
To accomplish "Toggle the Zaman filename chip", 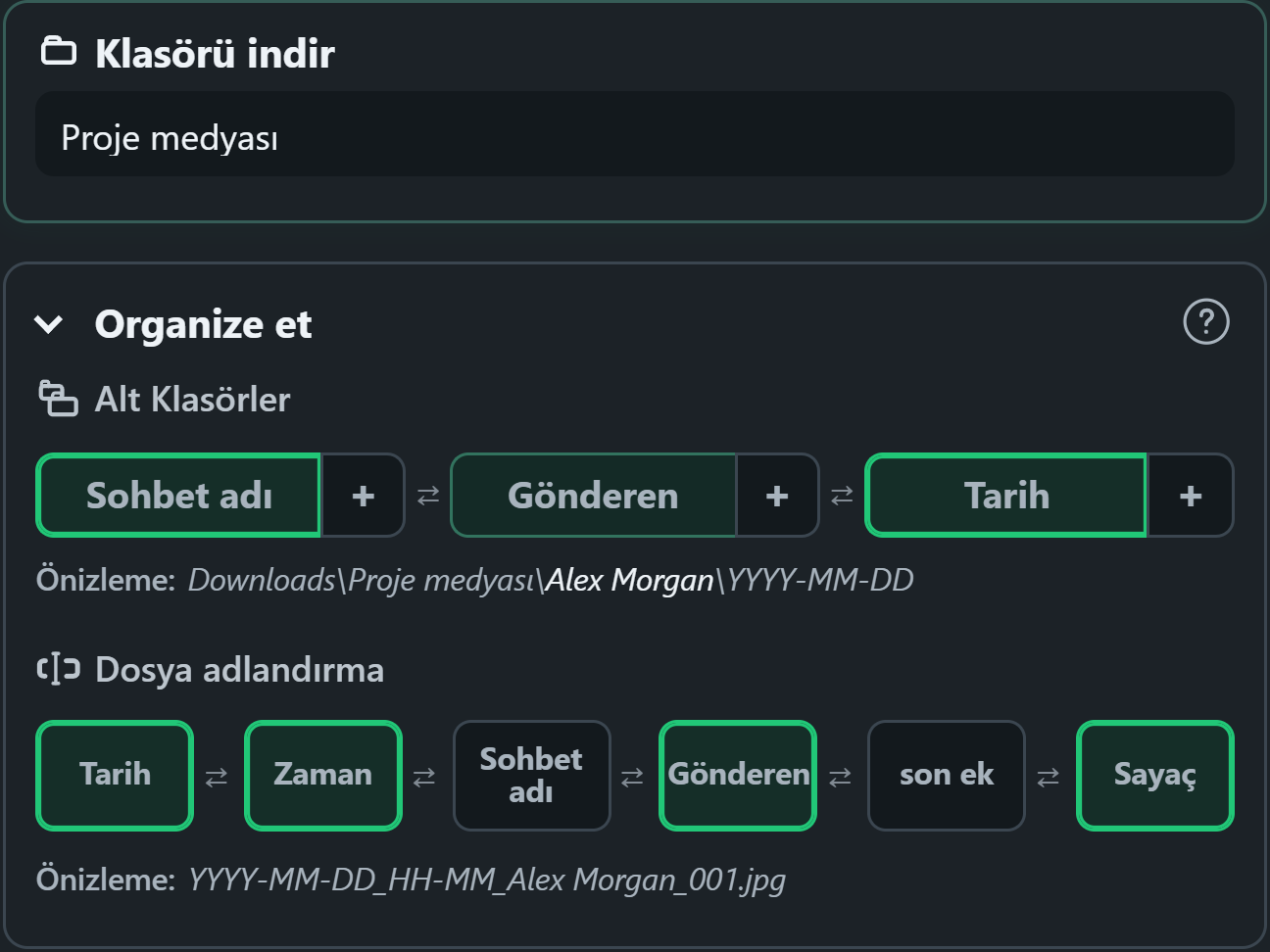I will point(323,776).
